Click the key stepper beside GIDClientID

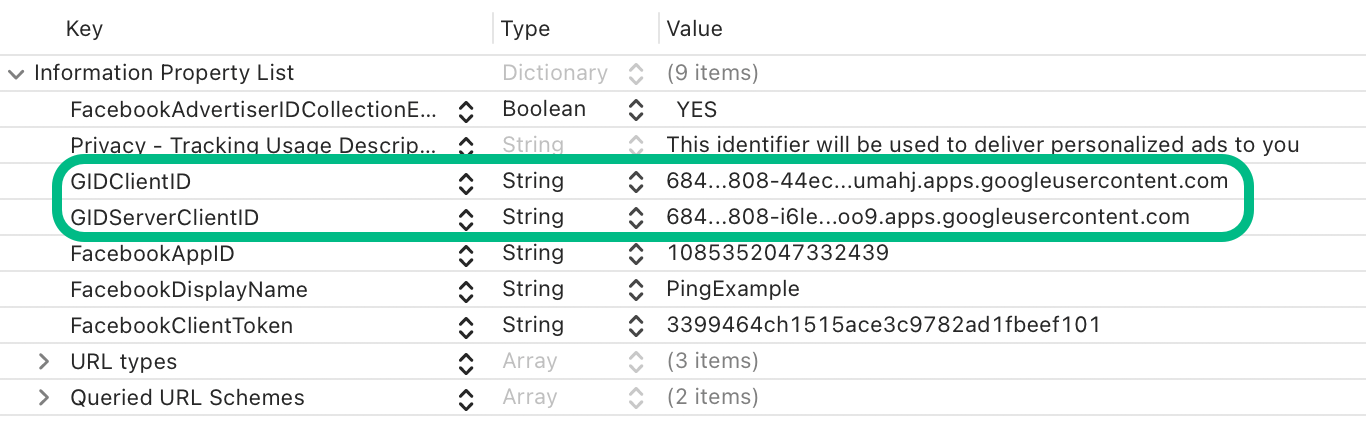(465, 182)
